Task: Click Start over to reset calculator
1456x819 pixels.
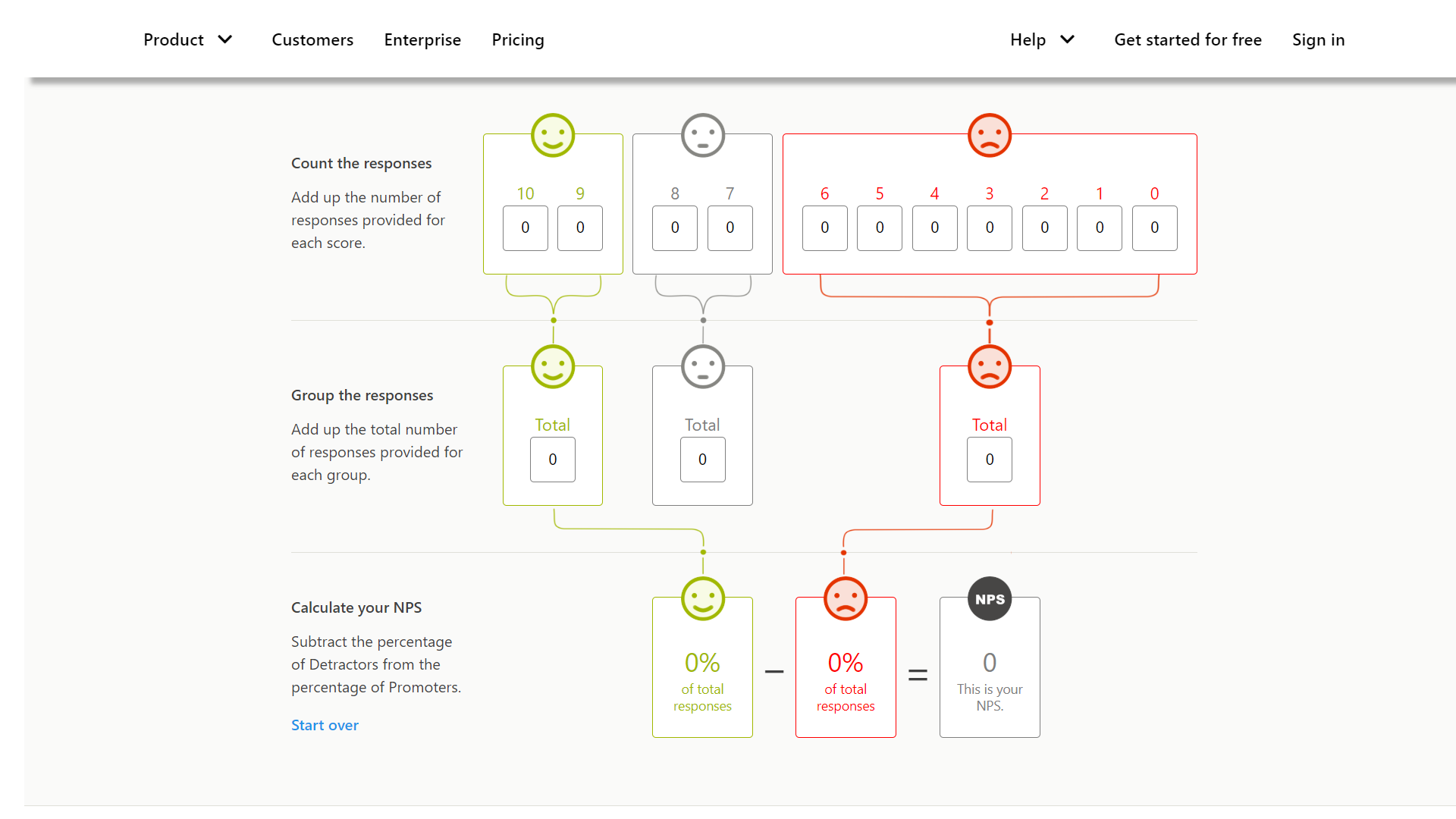Action: [325, 725]
